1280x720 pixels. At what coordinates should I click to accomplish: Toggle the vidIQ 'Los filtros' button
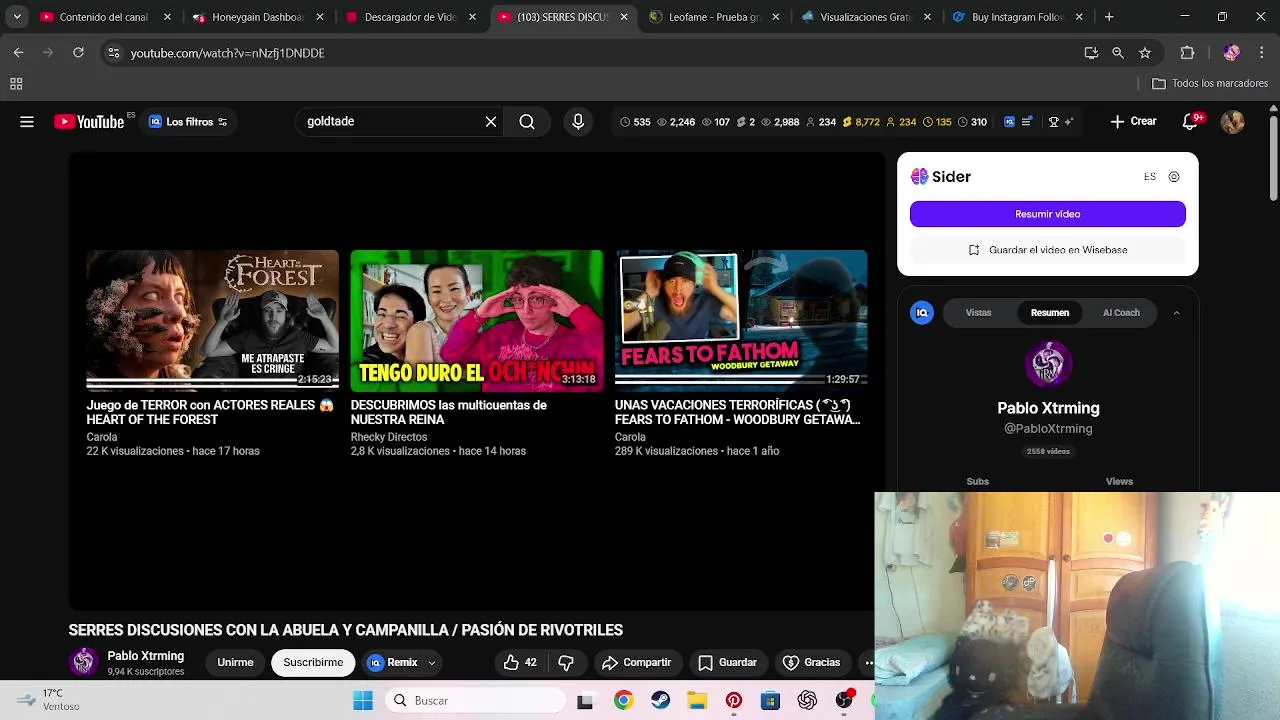(x=188, y=122)
